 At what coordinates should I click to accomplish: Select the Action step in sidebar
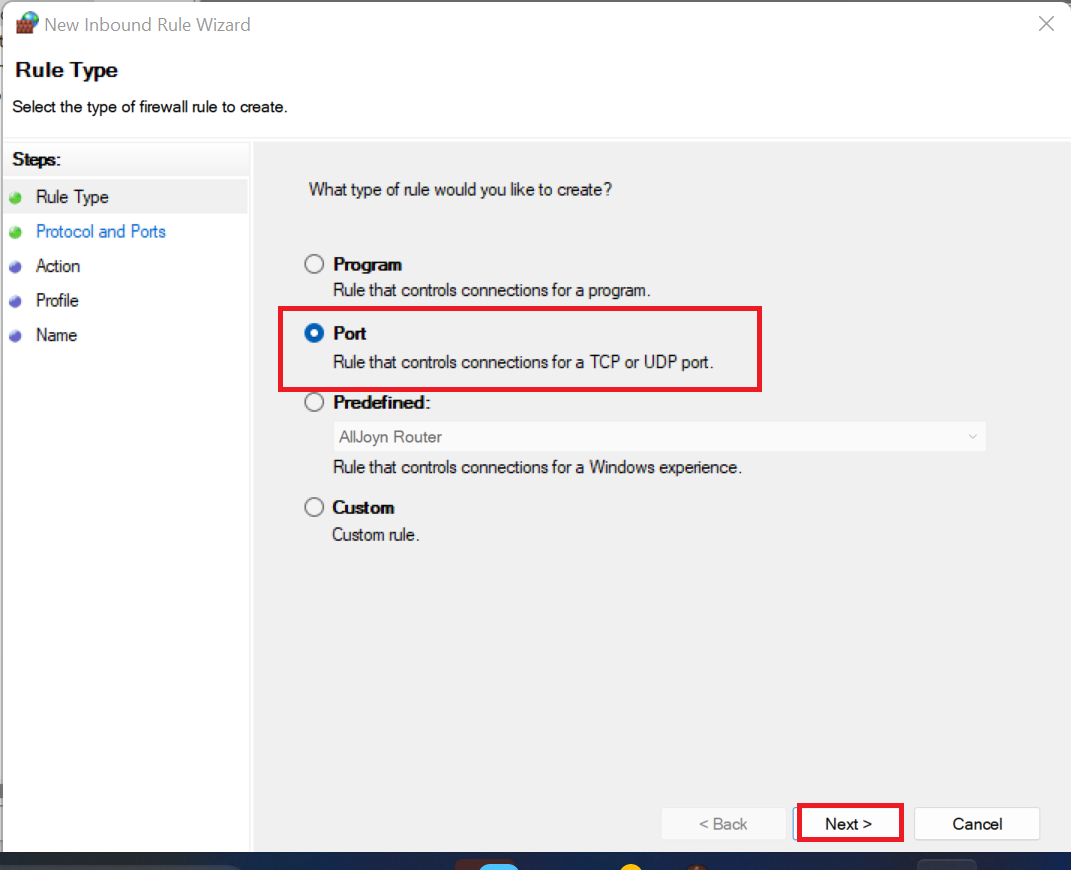click(x=58, y=266)
